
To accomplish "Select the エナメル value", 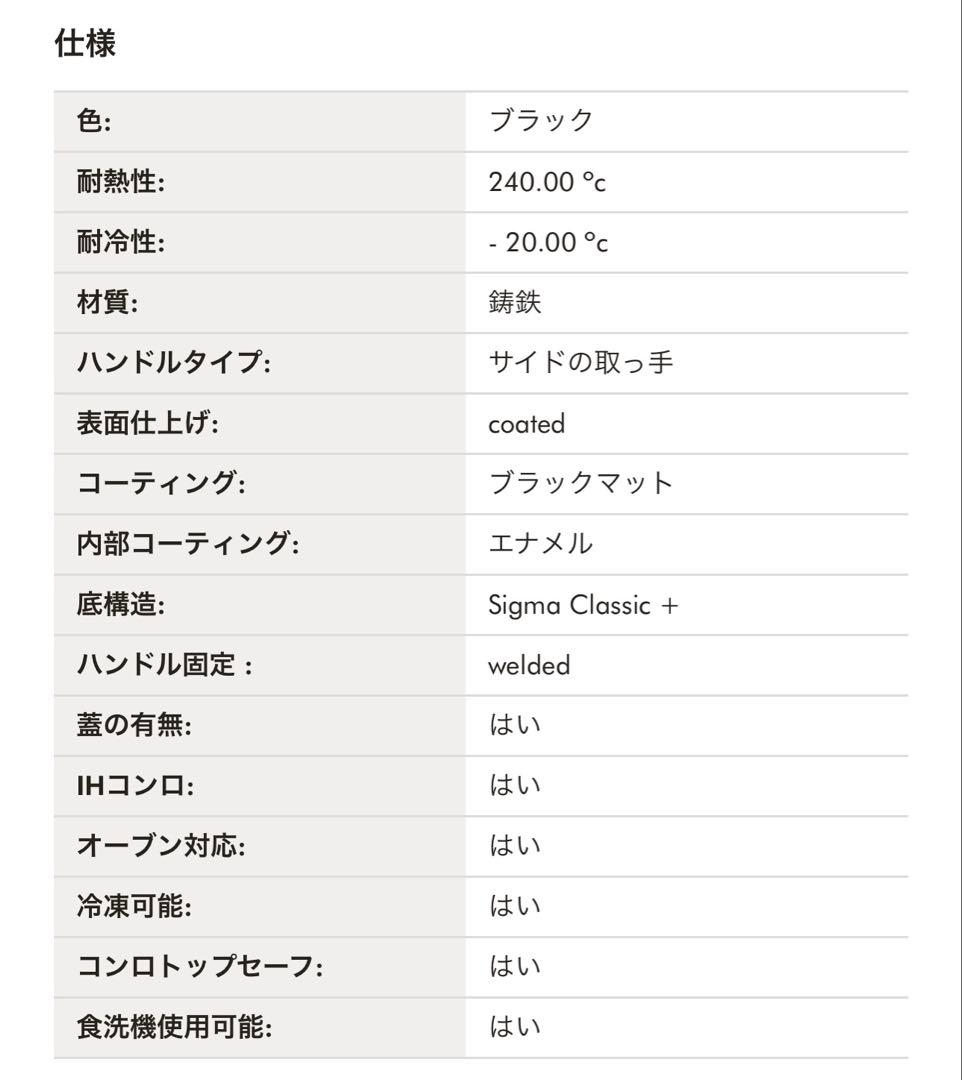I will 541,544.
